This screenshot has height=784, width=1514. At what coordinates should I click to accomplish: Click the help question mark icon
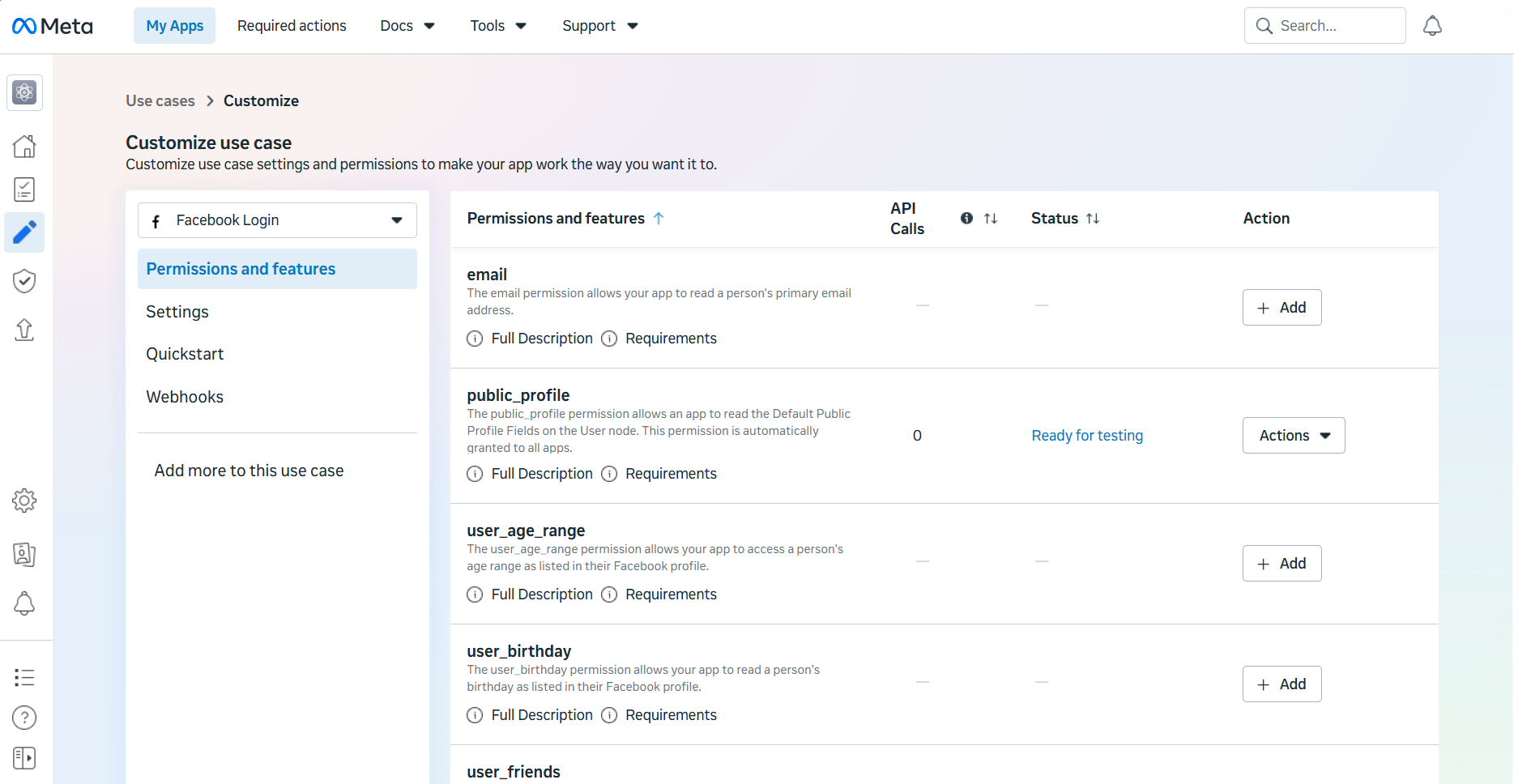(x=24, y=718)
